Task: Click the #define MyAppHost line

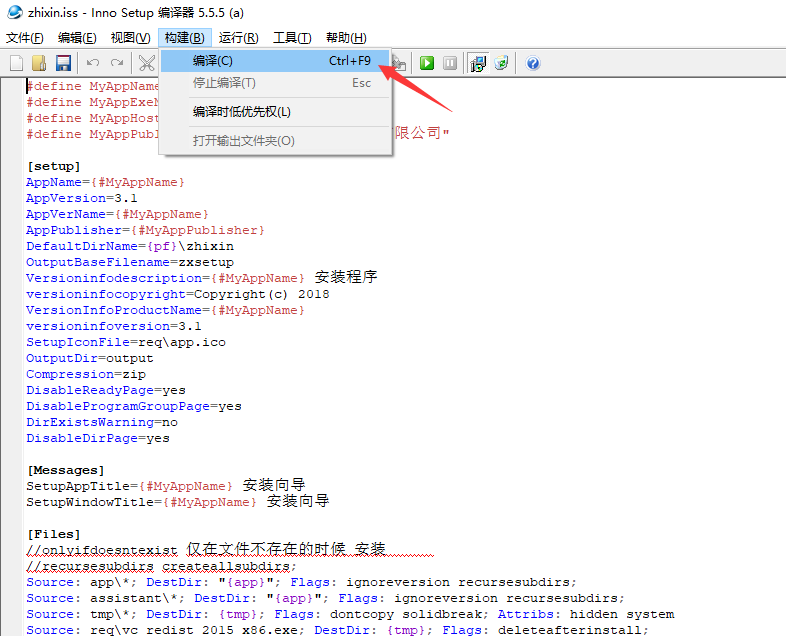Action: pyautogui.click(x=93, y=118)
